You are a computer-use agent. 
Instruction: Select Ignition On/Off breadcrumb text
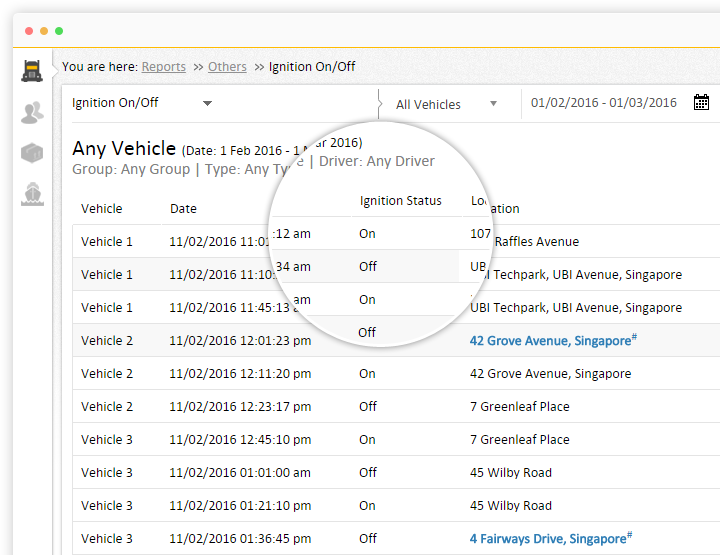point(312,67)
